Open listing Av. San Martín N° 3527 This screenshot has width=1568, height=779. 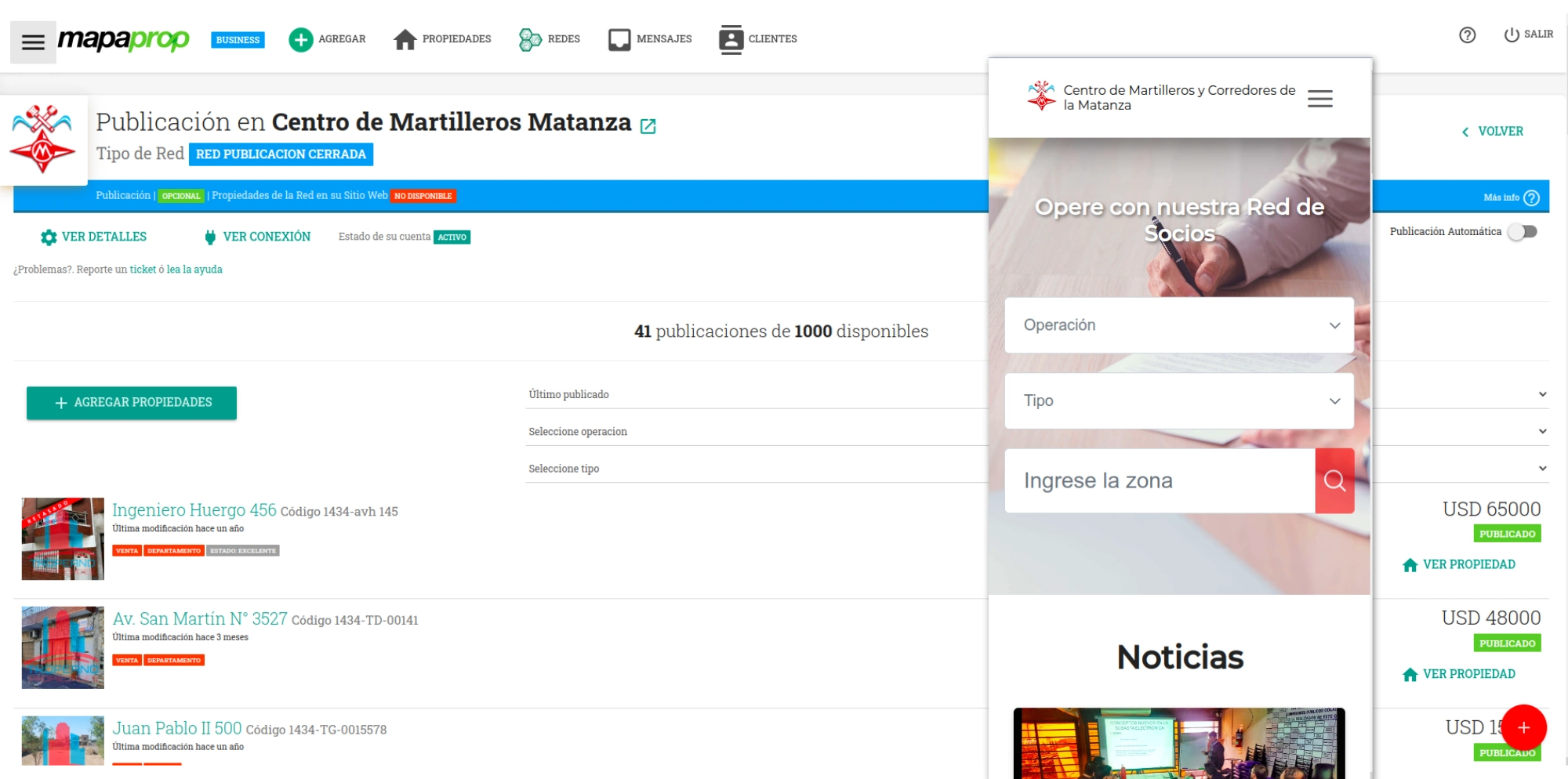point(200,619)
